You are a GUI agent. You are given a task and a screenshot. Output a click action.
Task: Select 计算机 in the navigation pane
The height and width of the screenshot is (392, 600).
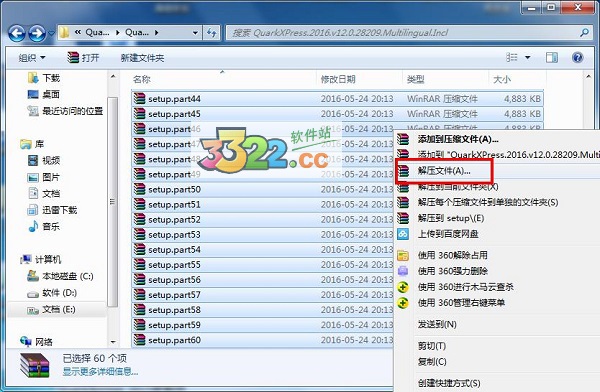point(41,260)
